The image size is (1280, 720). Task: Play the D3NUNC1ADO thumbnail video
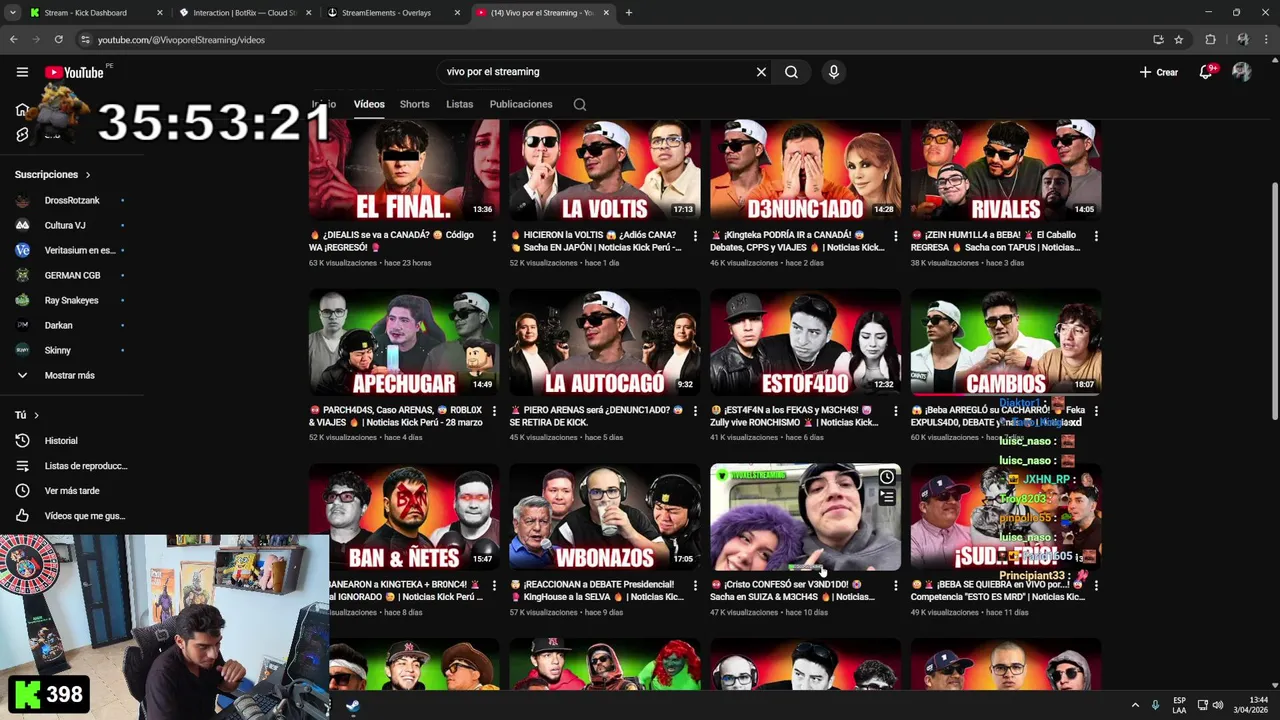pos(805,169)
